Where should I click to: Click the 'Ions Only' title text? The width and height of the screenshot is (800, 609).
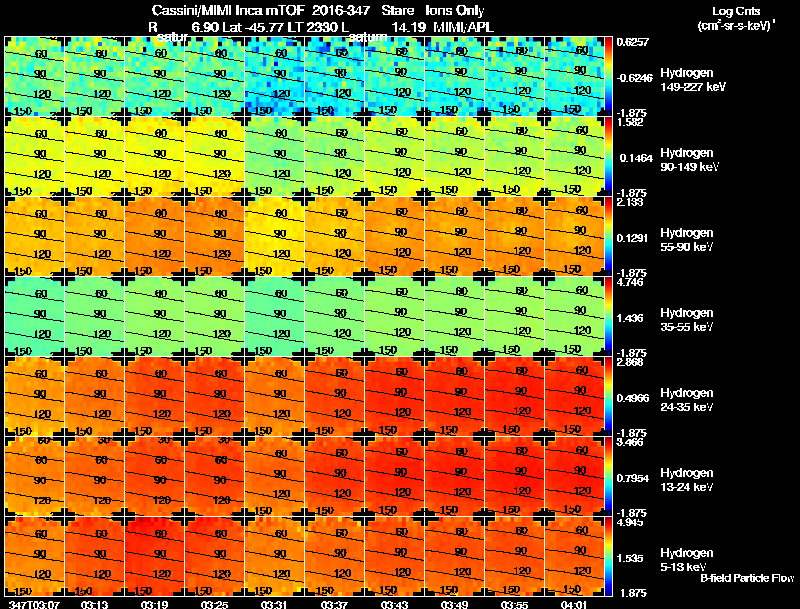[x=455, y=11]
